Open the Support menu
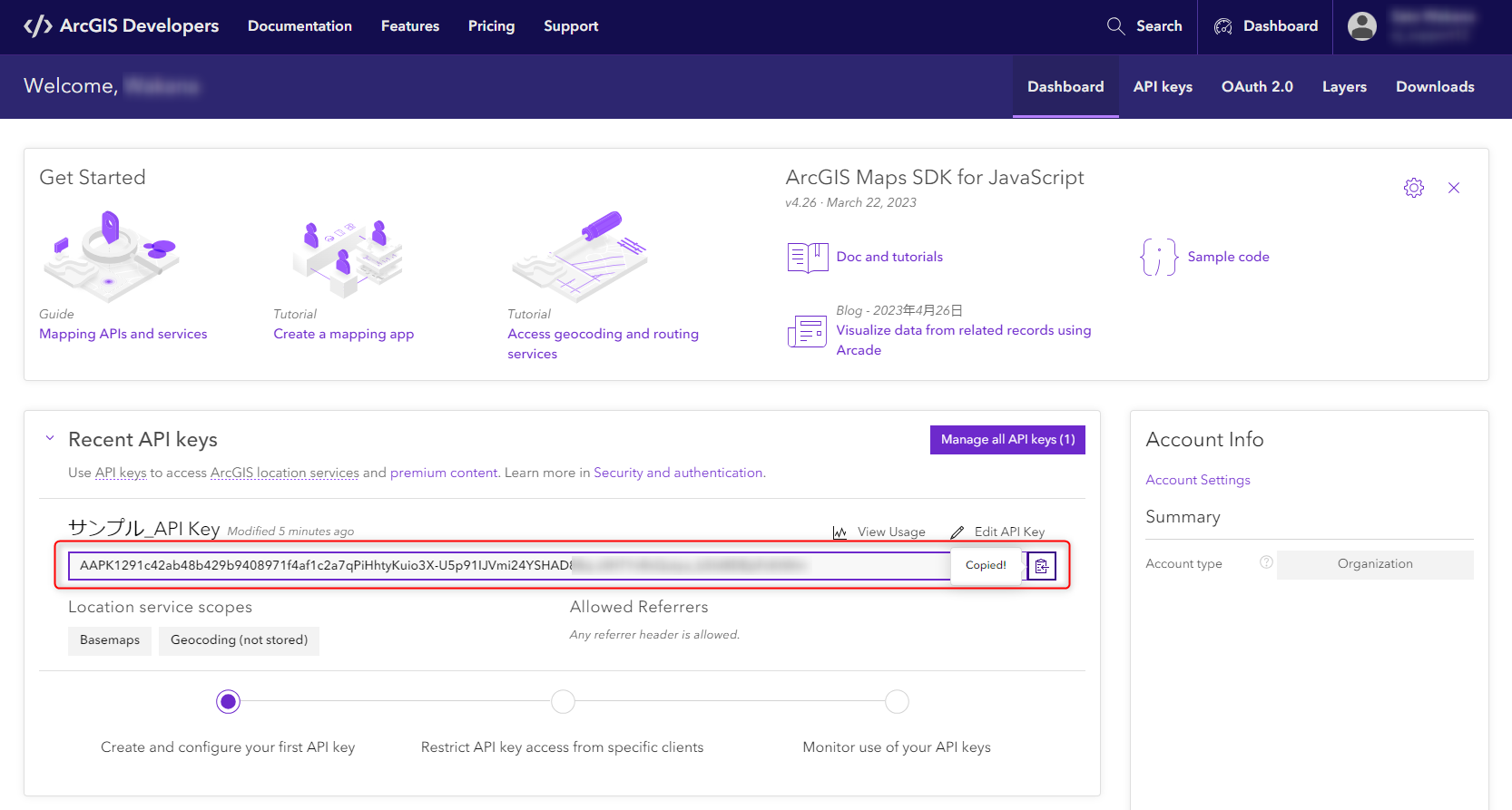The image size is (1512, 810). coord(571,26)
